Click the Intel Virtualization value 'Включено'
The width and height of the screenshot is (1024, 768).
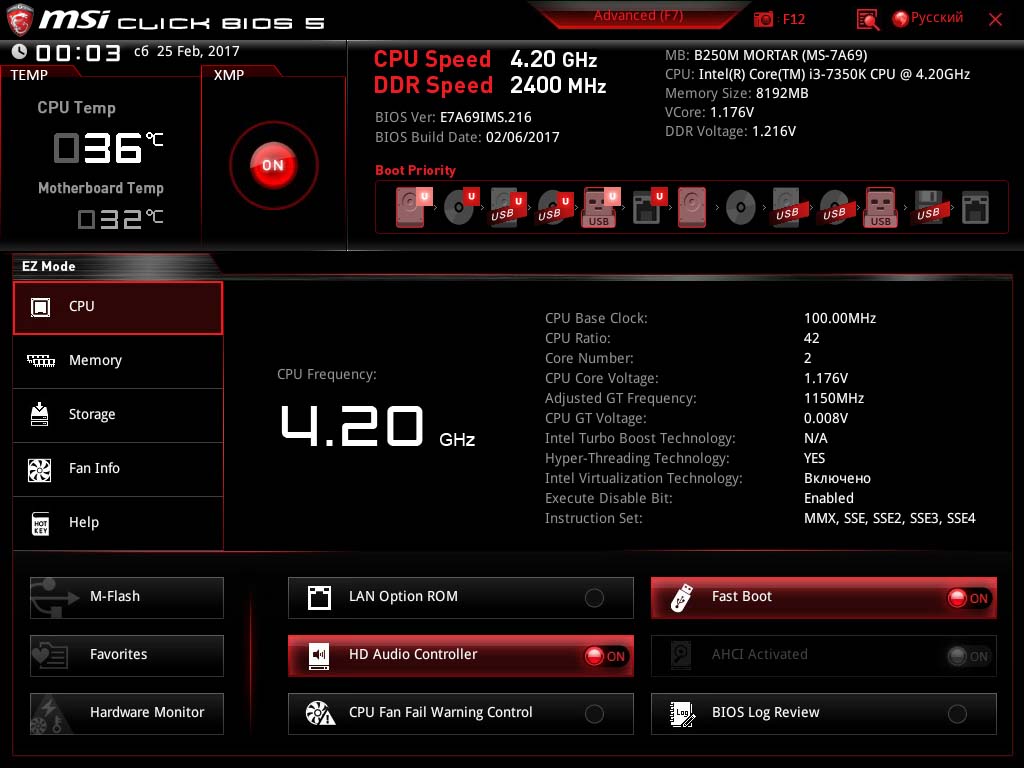coord(837,479)
